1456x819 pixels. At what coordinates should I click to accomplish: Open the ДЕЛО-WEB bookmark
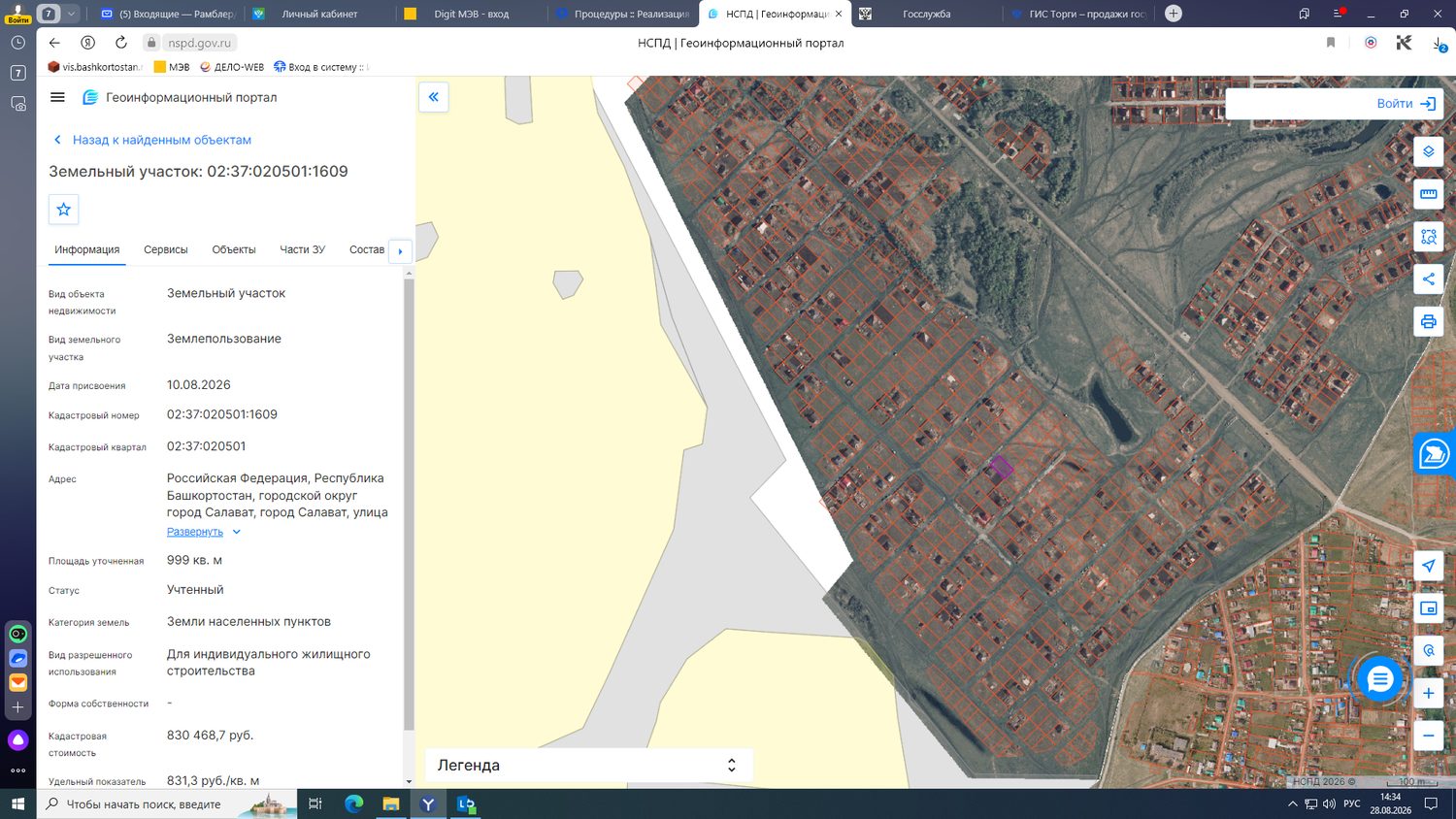tap(232, 67)
